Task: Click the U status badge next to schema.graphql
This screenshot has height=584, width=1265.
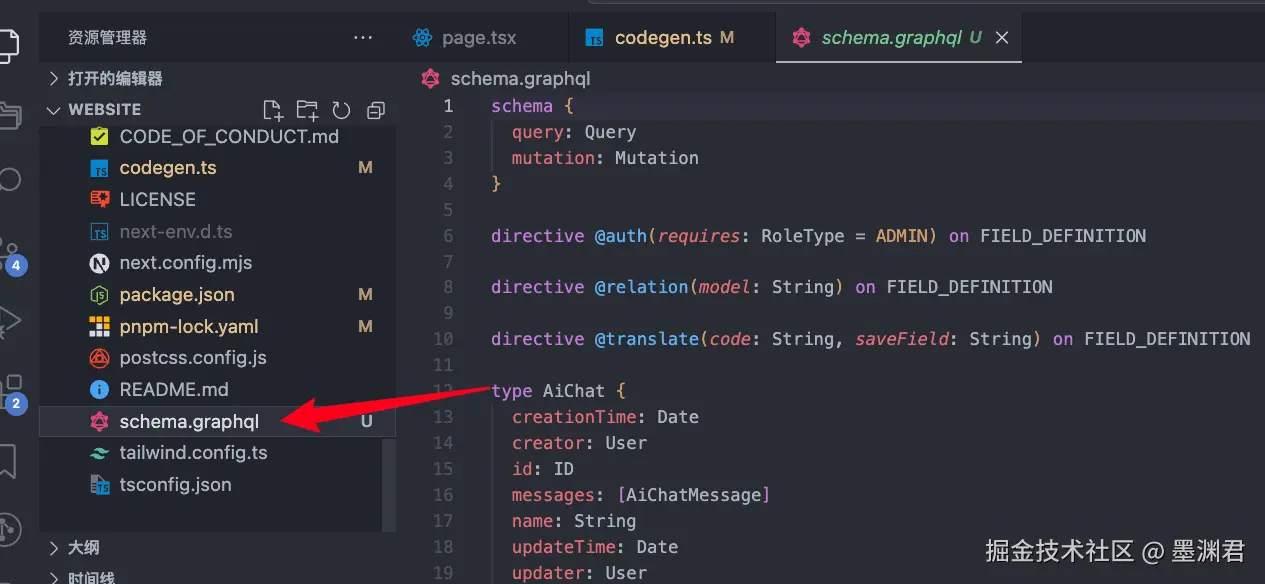Action: (x=367, y=422)
